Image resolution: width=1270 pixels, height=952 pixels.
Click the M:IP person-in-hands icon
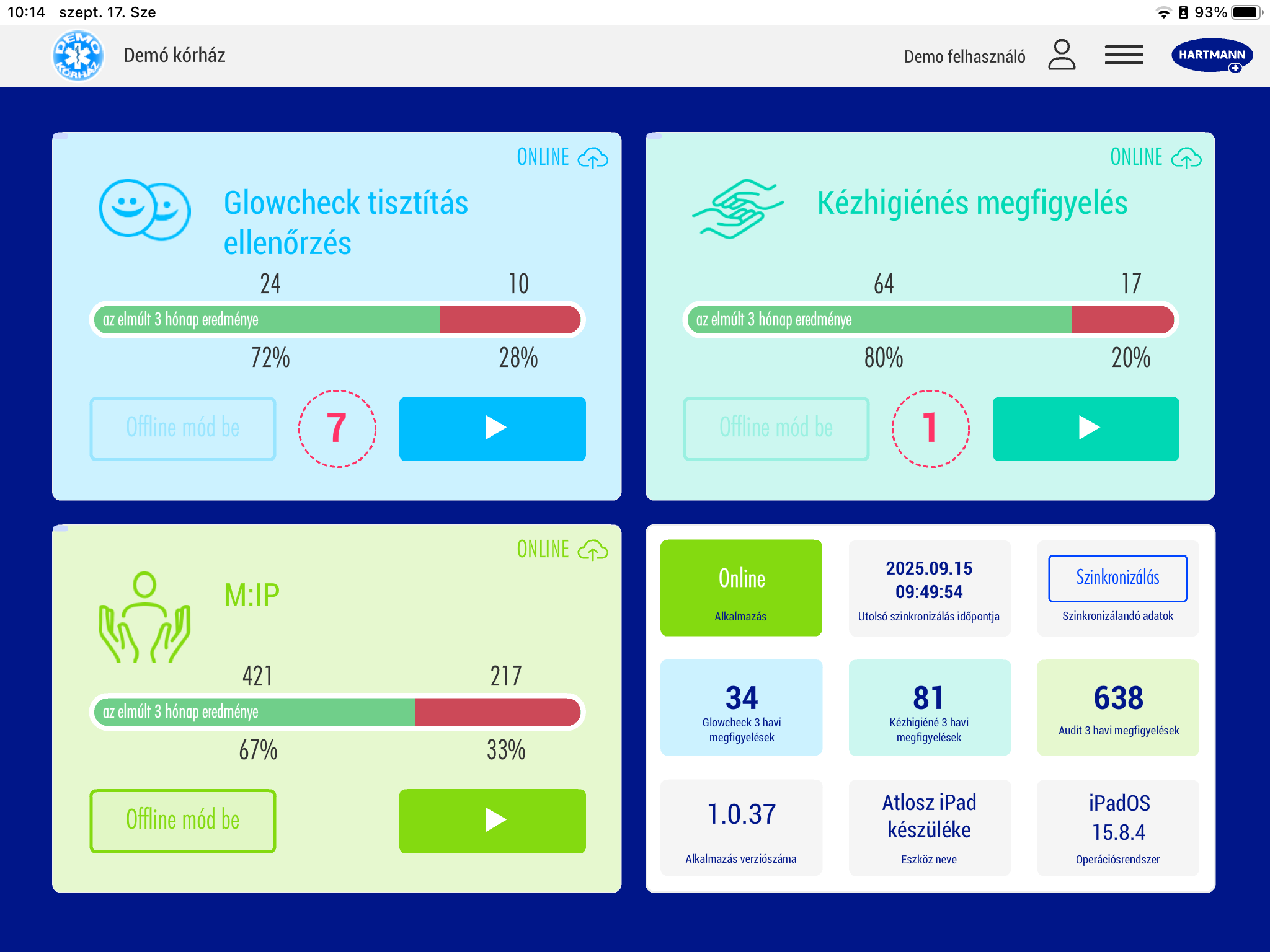pyautogui.click(x=144, y=617)
